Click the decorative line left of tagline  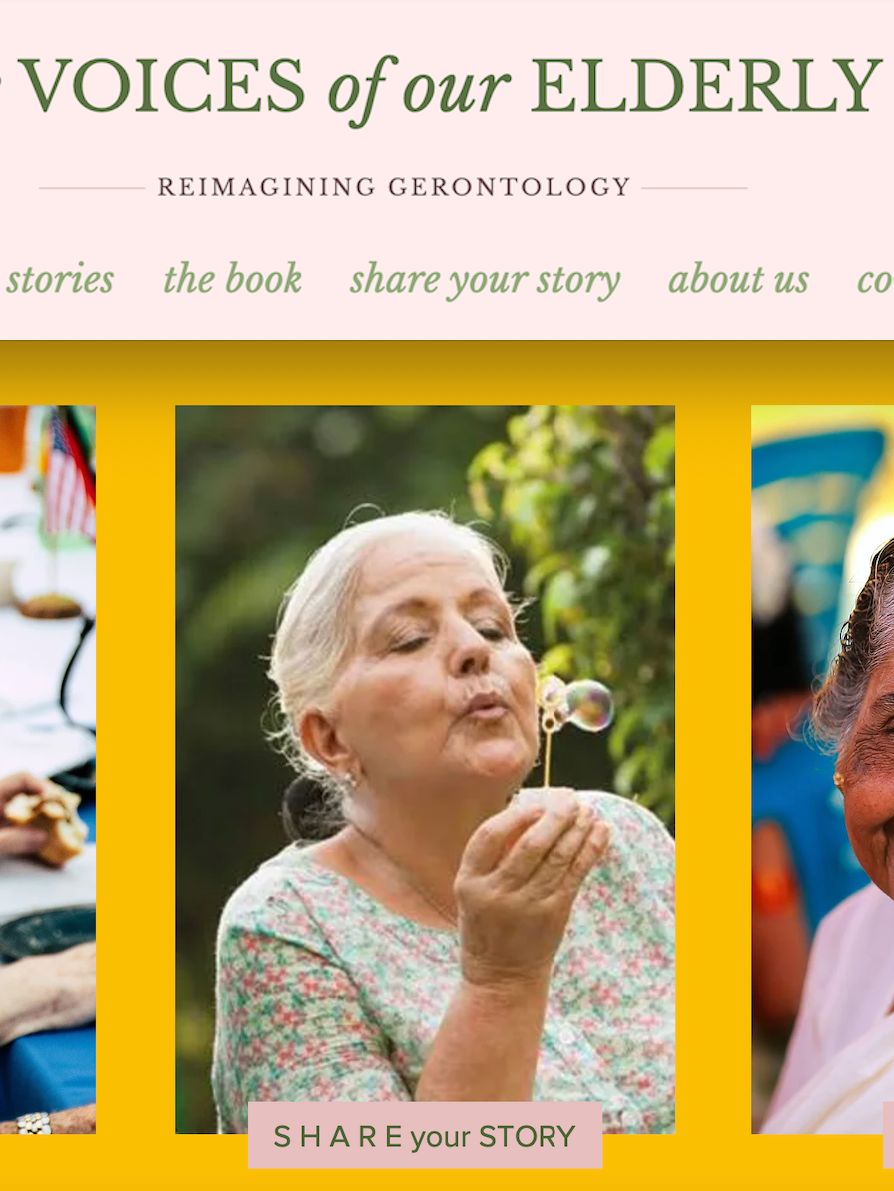point(92,188)
